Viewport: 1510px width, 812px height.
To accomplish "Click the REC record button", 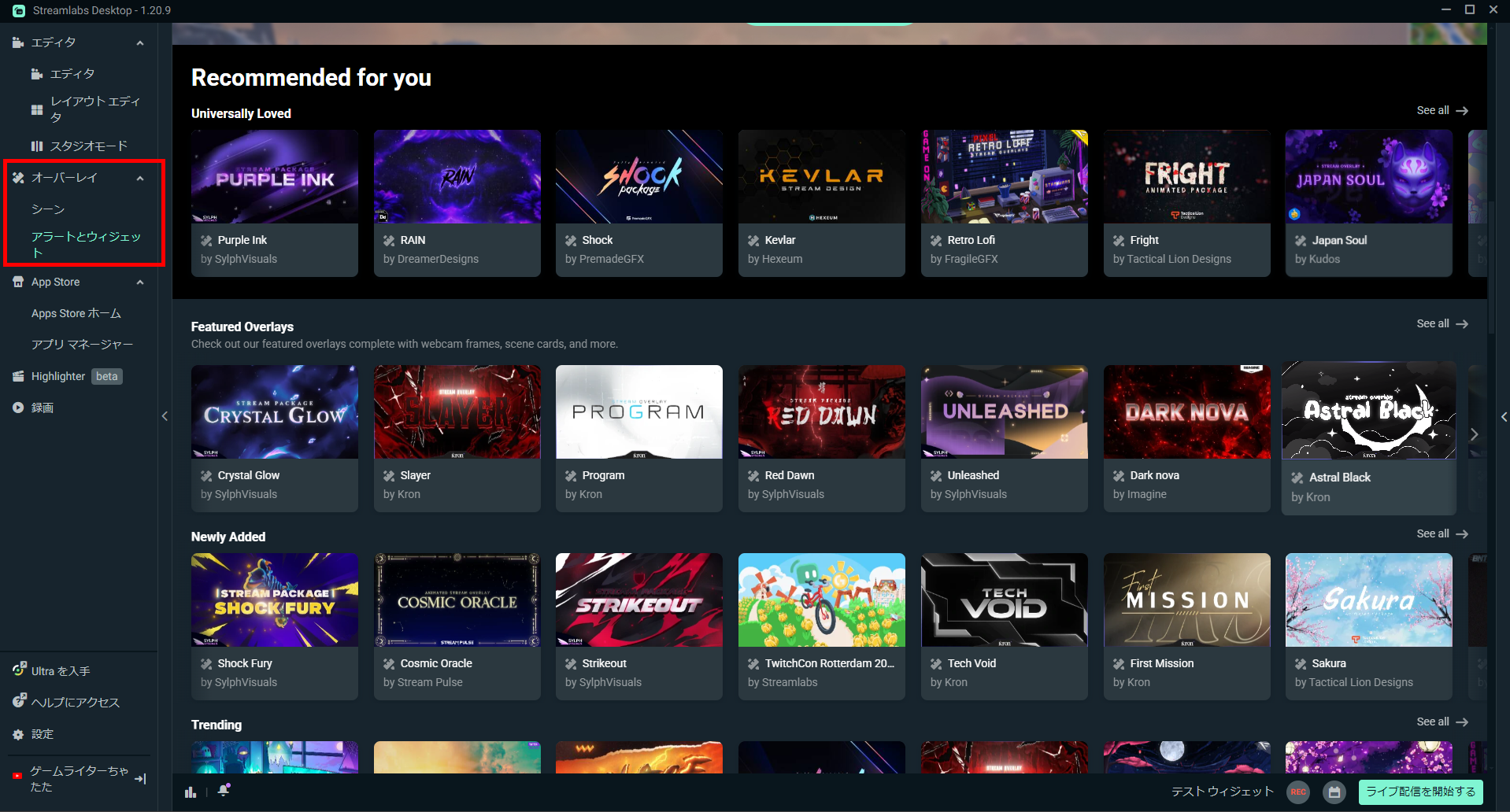I will (1298, 792).
